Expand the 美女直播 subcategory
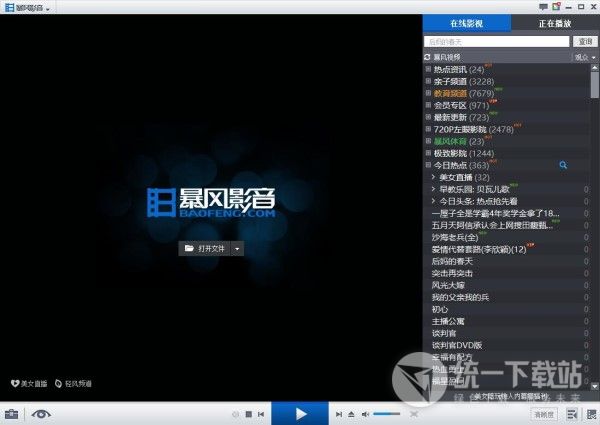600x425 pixels. (433, 177)
